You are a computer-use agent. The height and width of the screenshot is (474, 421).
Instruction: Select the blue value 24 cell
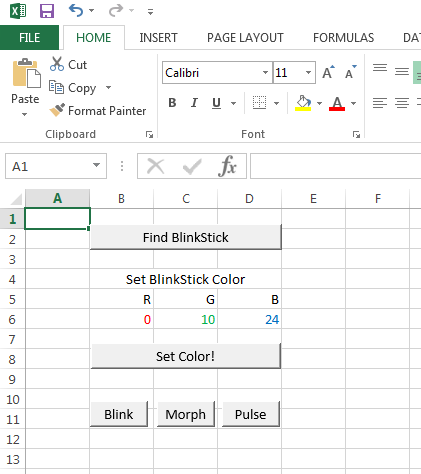(x=250, y=319)
